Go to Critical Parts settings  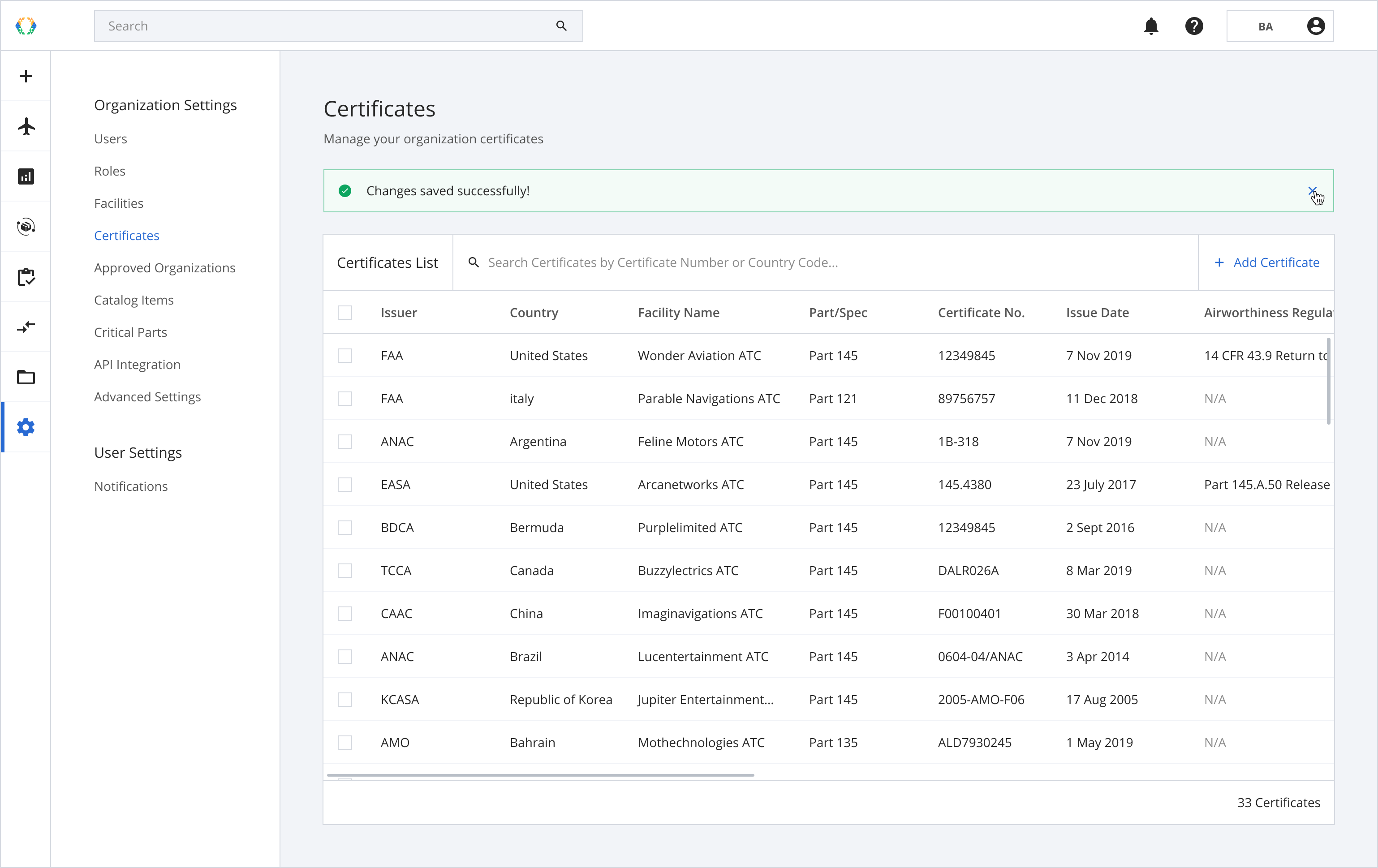click(x=130, y=332)
